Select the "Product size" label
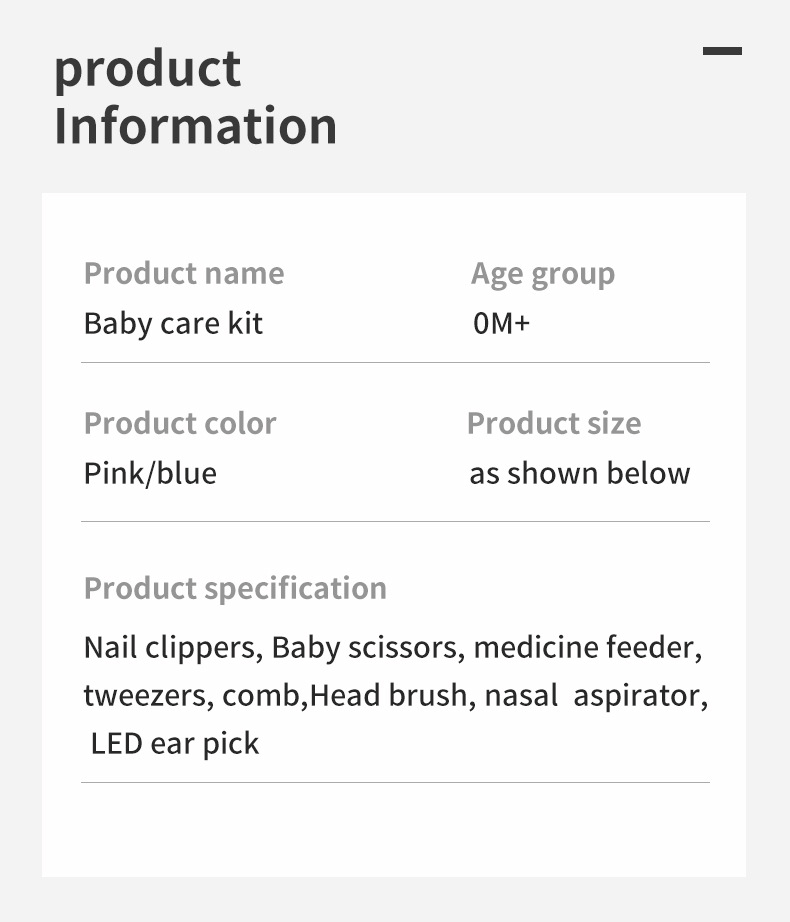Image resolution: width=790 pixels, height=922 pixels. (x=554, y=423)
